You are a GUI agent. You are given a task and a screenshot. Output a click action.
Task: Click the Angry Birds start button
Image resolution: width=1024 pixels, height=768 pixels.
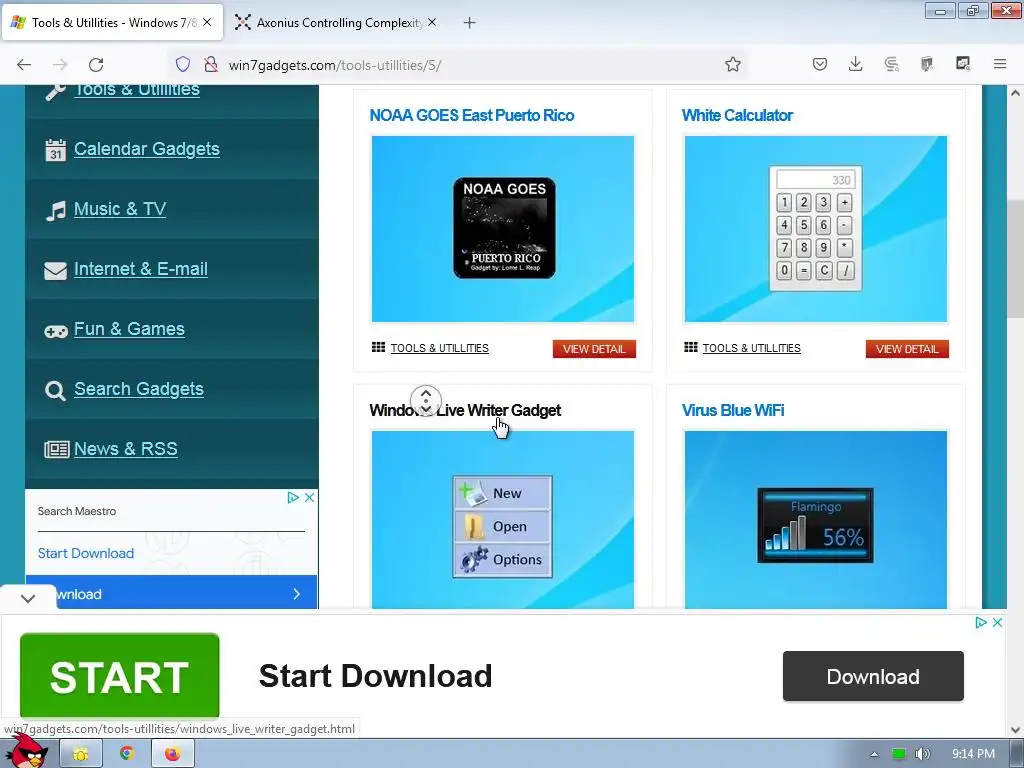coord(26,751)
